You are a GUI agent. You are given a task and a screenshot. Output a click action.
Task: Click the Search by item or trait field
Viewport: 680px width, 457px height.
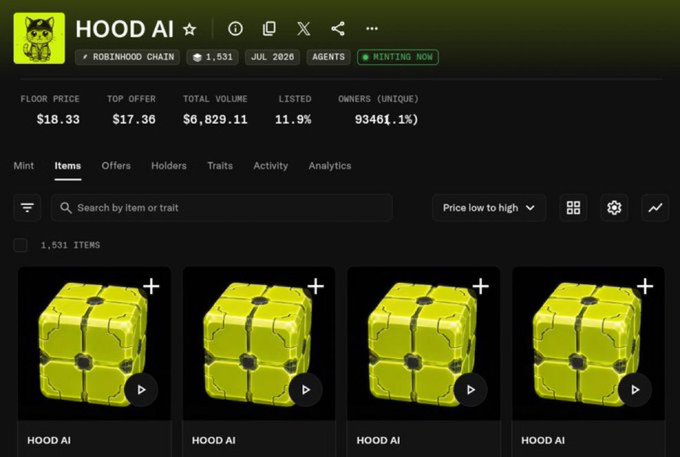tap(222, 208)
